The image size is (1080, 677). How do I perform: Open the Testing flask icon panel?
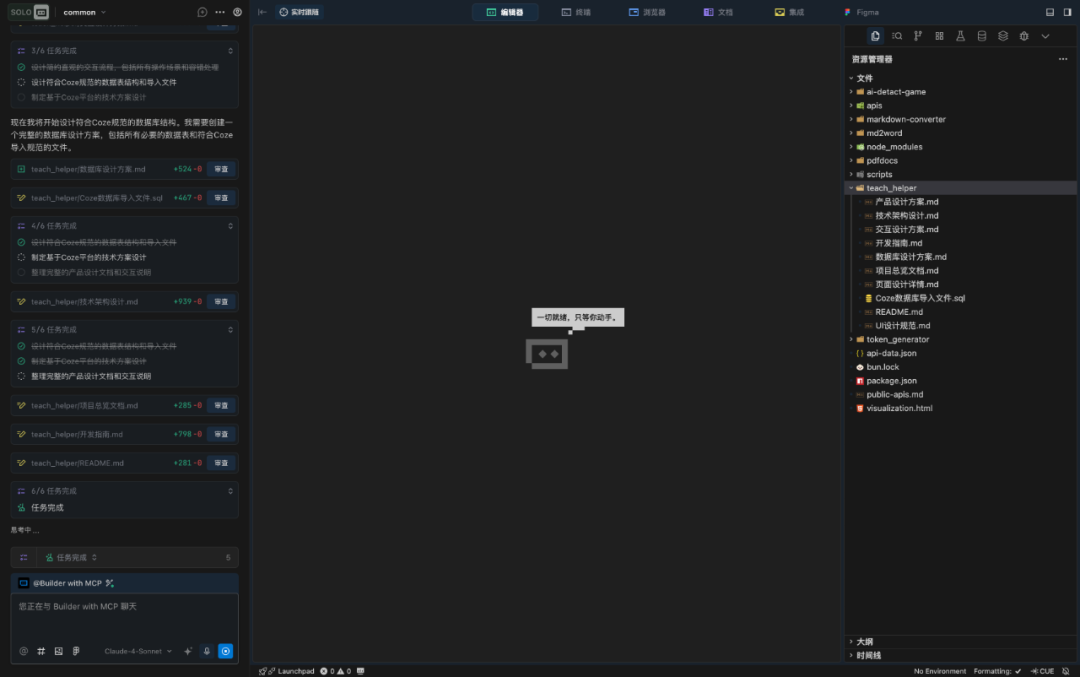click(960, 36)
